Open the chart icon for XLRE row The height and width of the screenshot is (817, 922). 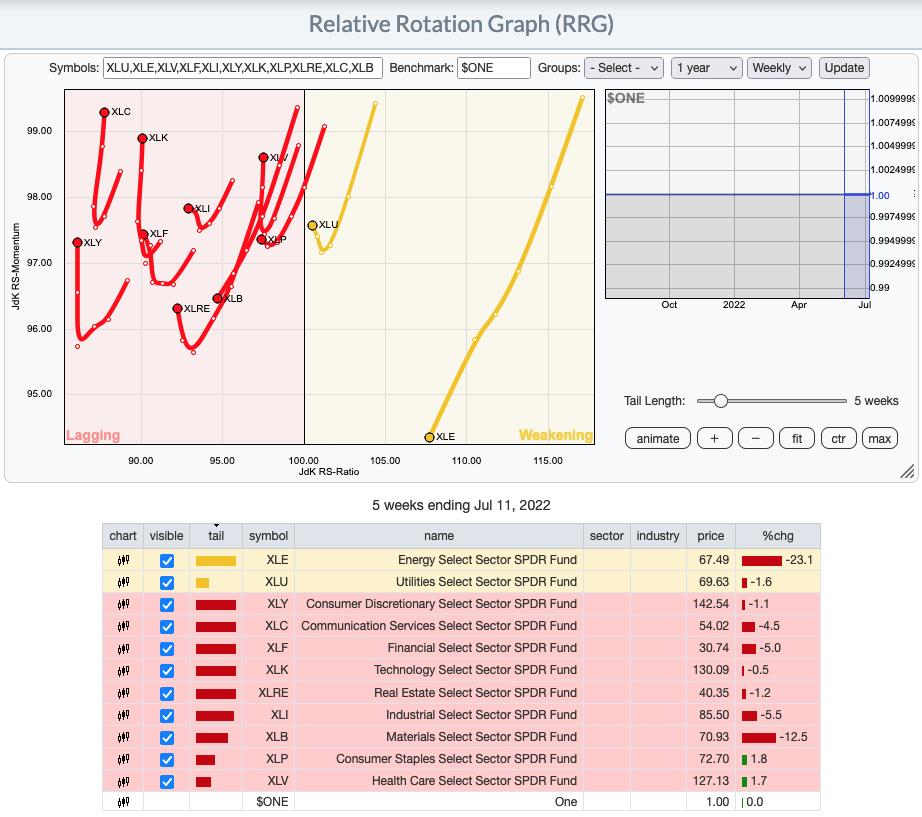pyautogui.click(x=123, y=693)
